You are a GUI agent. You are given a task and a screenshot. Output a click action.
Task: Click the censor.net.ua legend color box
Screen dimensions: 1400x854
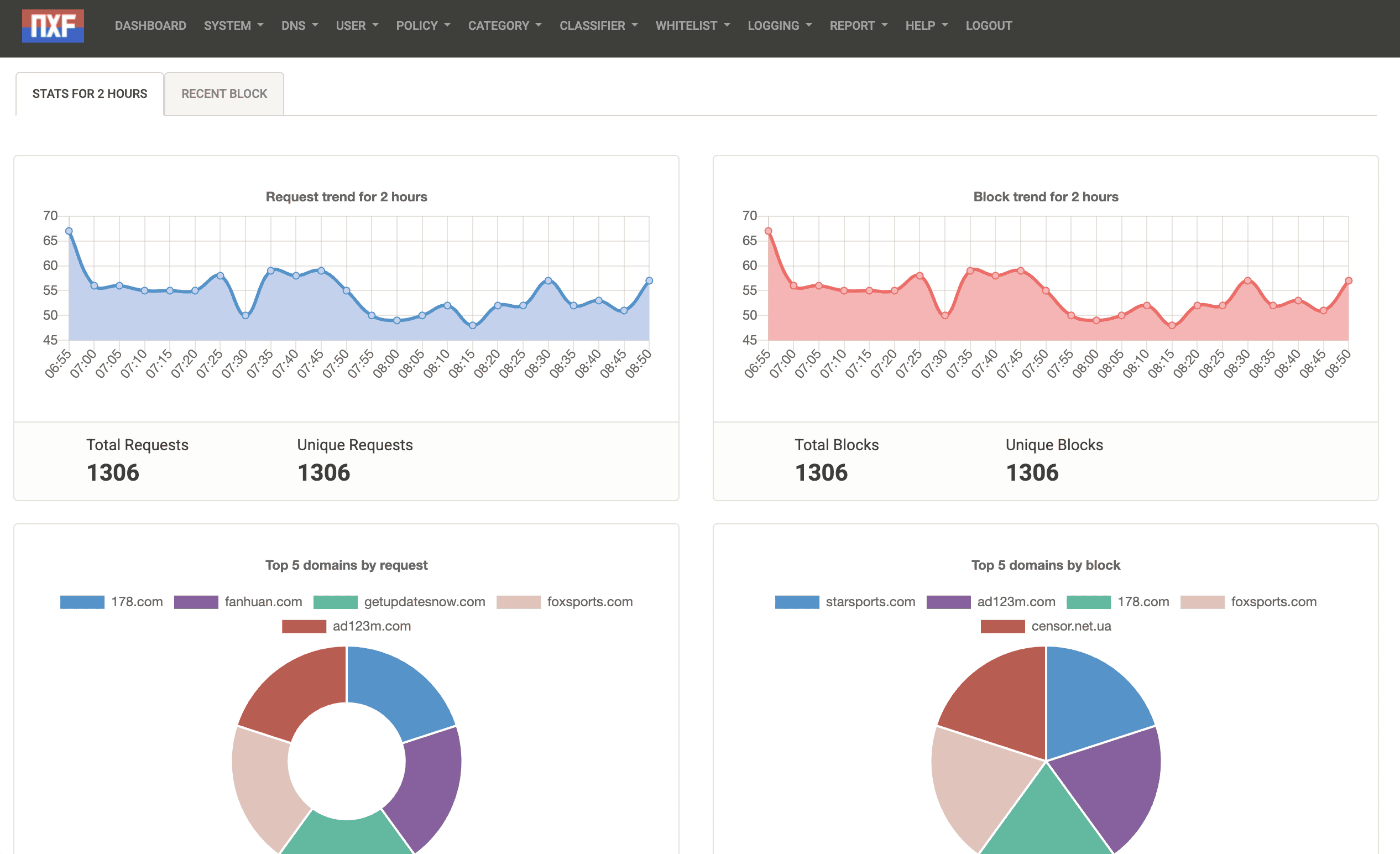point(1002,626)
